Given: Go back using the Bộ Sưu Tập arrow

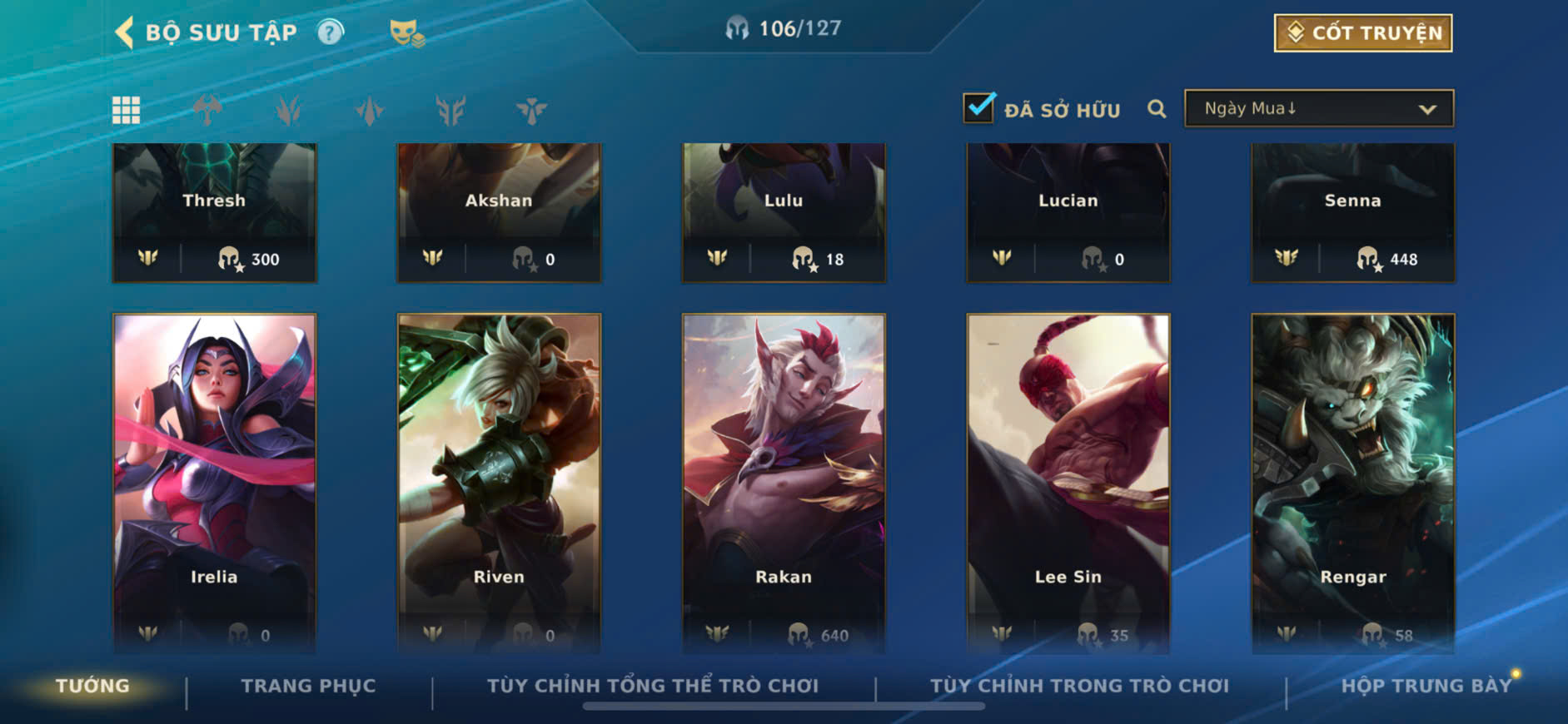Looking at the screenshot, I should tap(124, 32).
